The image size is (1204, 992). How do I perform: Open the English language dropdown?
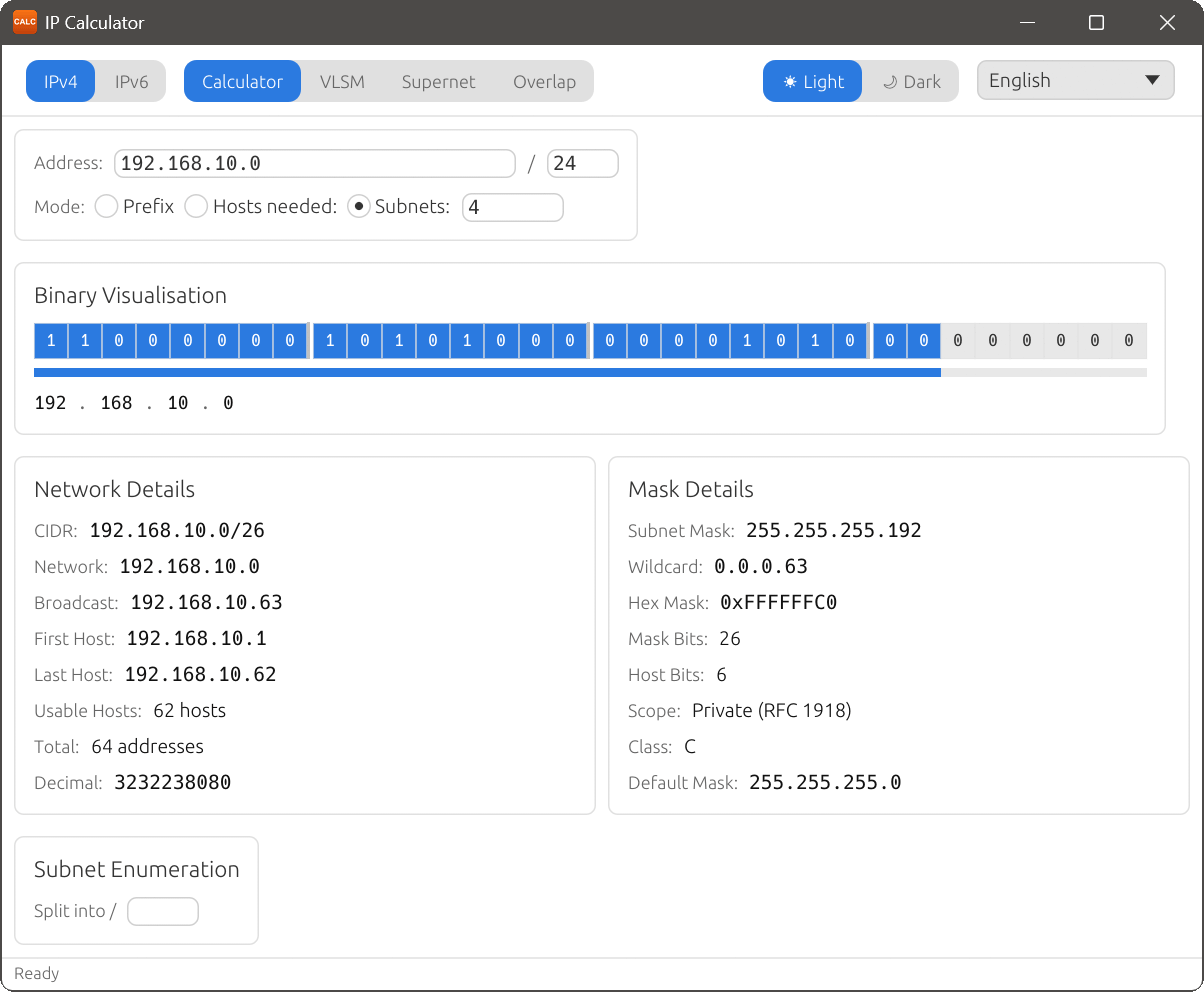[1075, 80]
